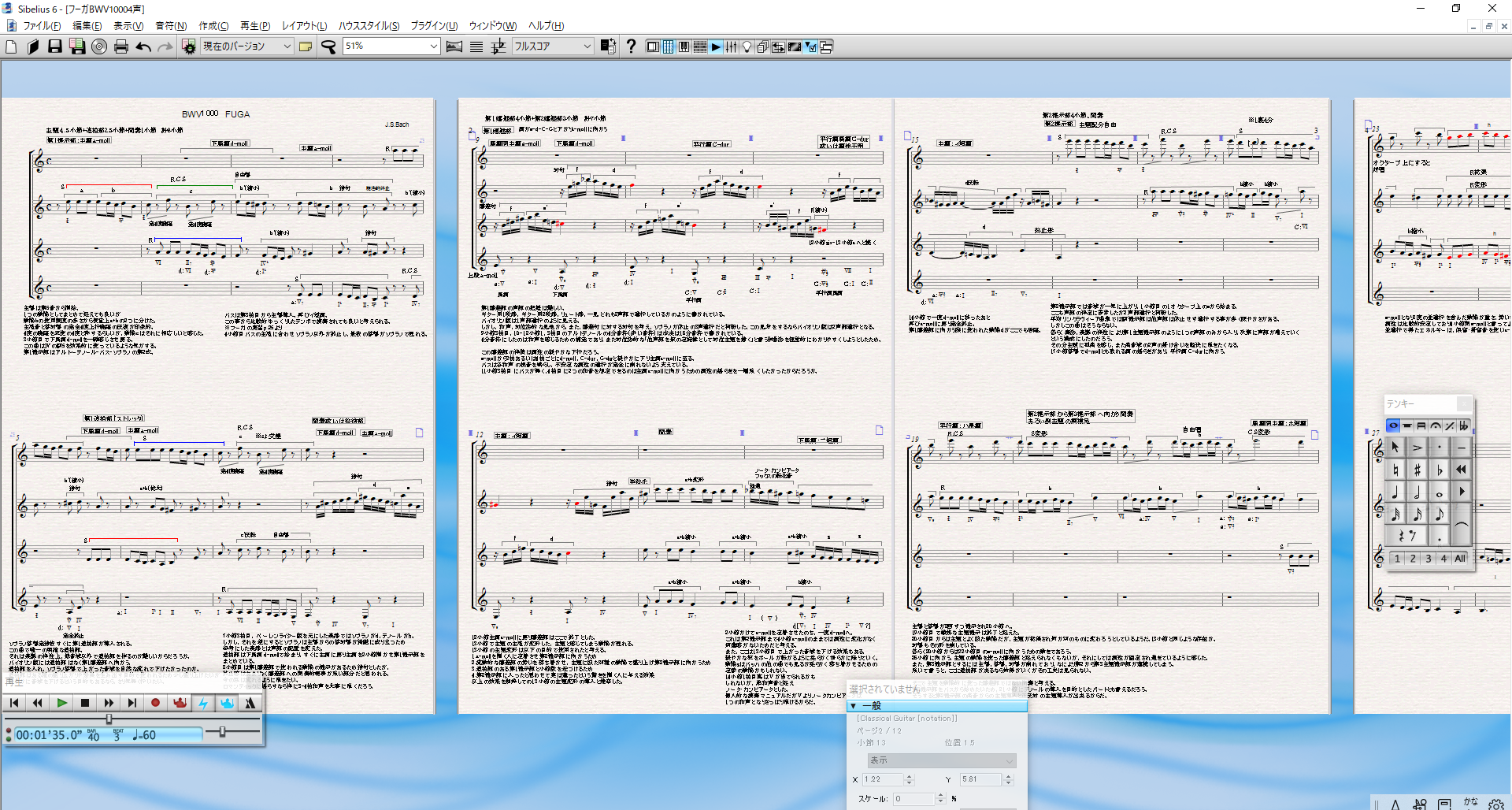Click the playback timeline position slider
This screenshot has width=1512, height=810.
(109, 719)
